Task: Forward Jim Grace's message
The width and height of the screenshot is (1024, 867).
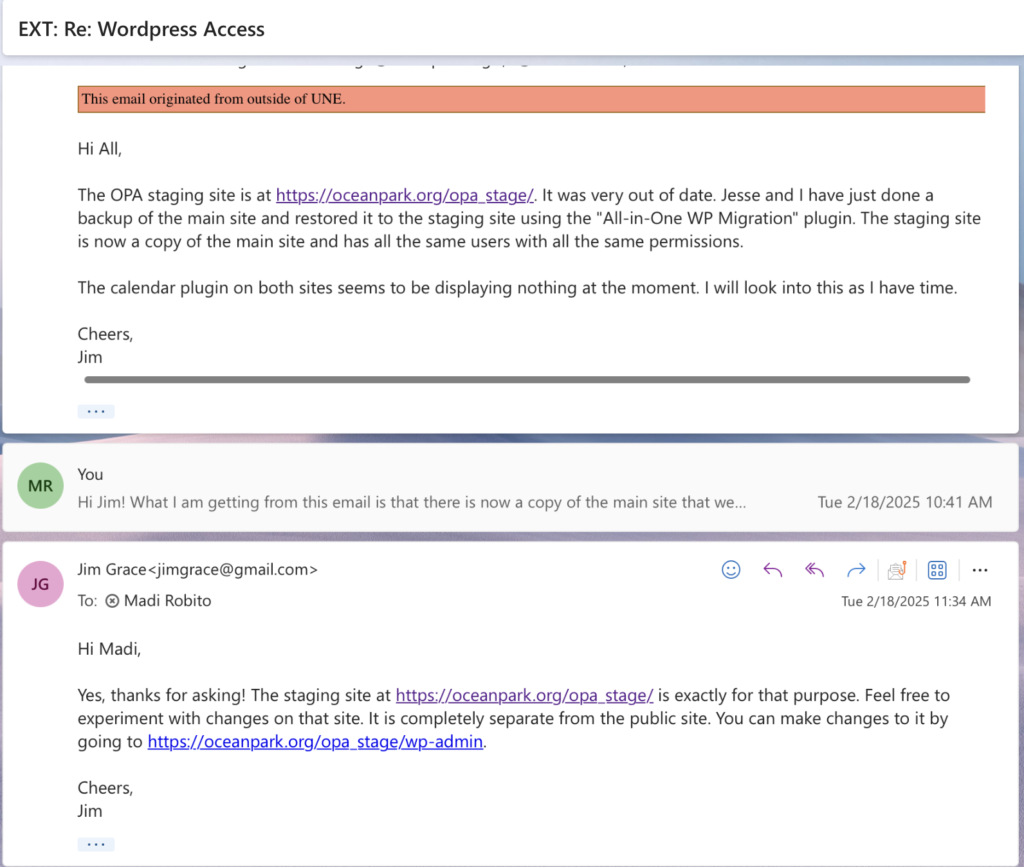Action: click(856, 570)
